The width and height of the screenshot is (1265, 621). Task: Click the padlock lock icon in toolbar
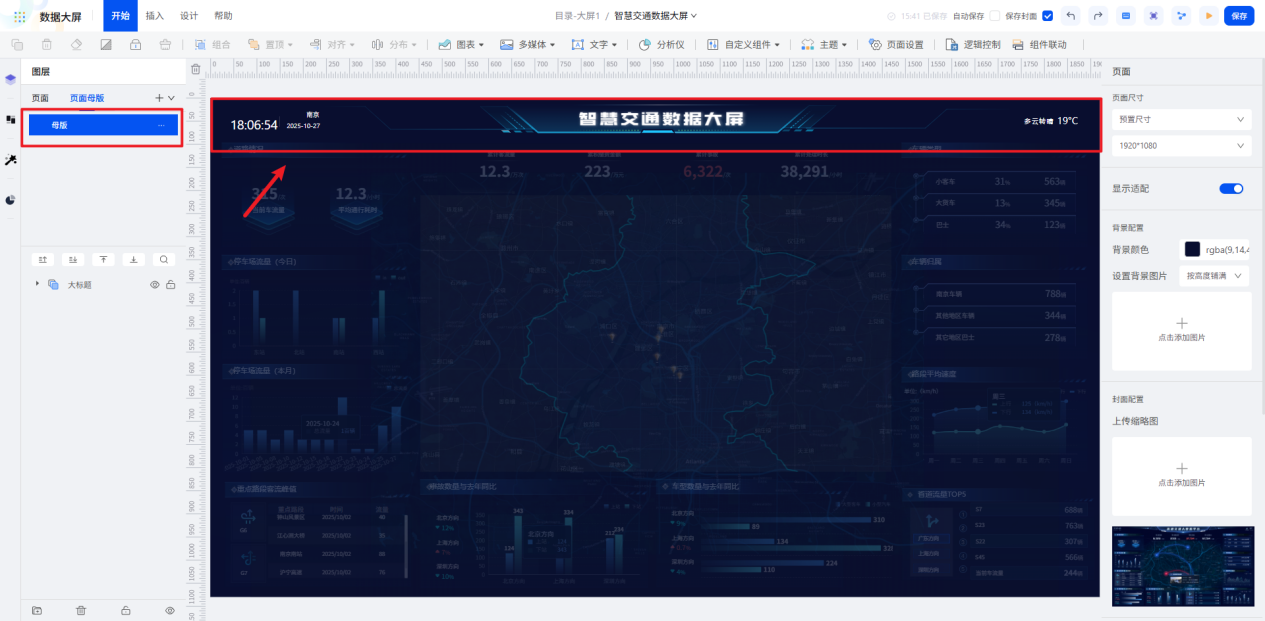click(x=136, y=45)
